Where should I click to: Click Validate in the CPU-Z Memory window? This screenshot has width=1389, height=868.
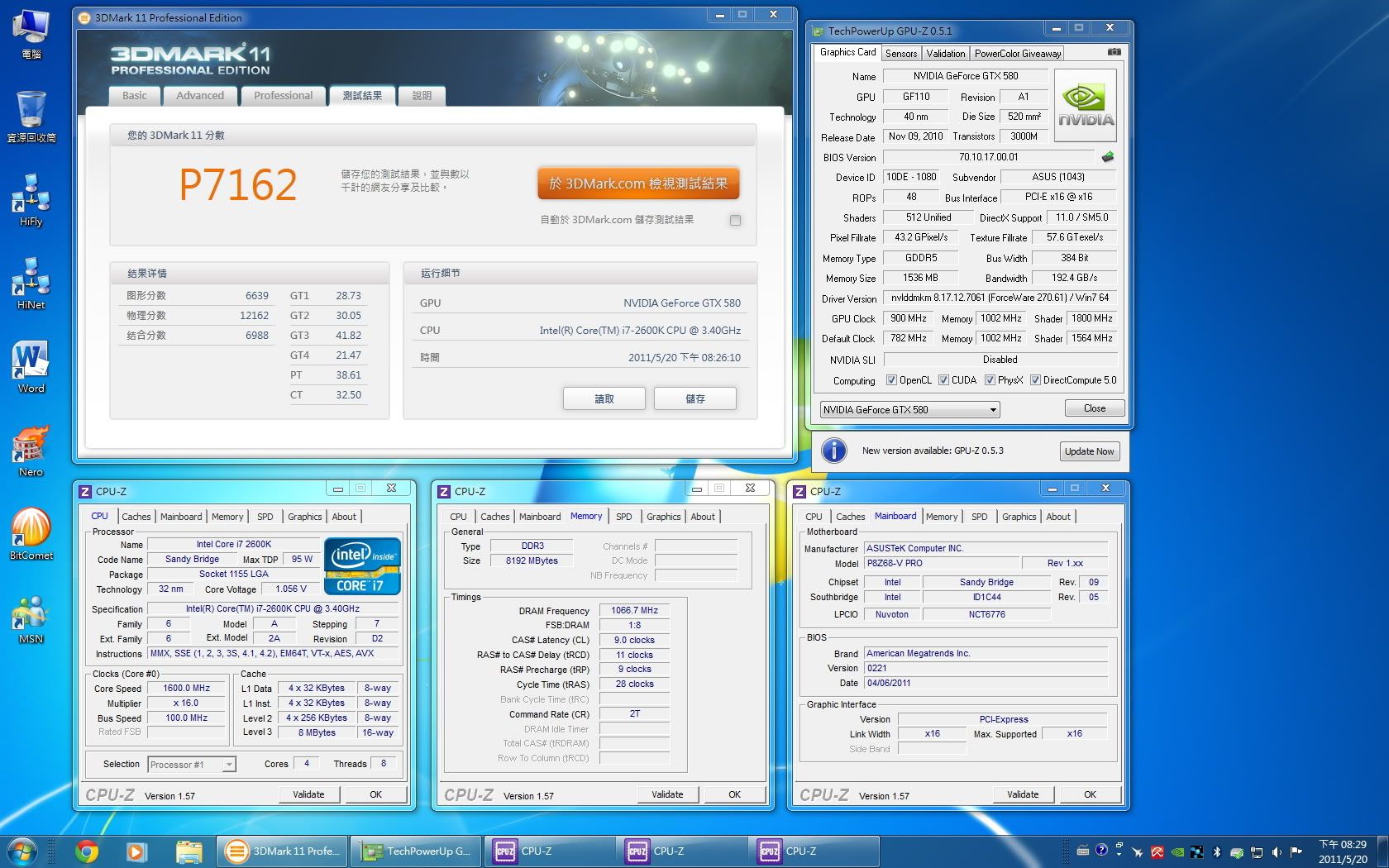point(667,794)
